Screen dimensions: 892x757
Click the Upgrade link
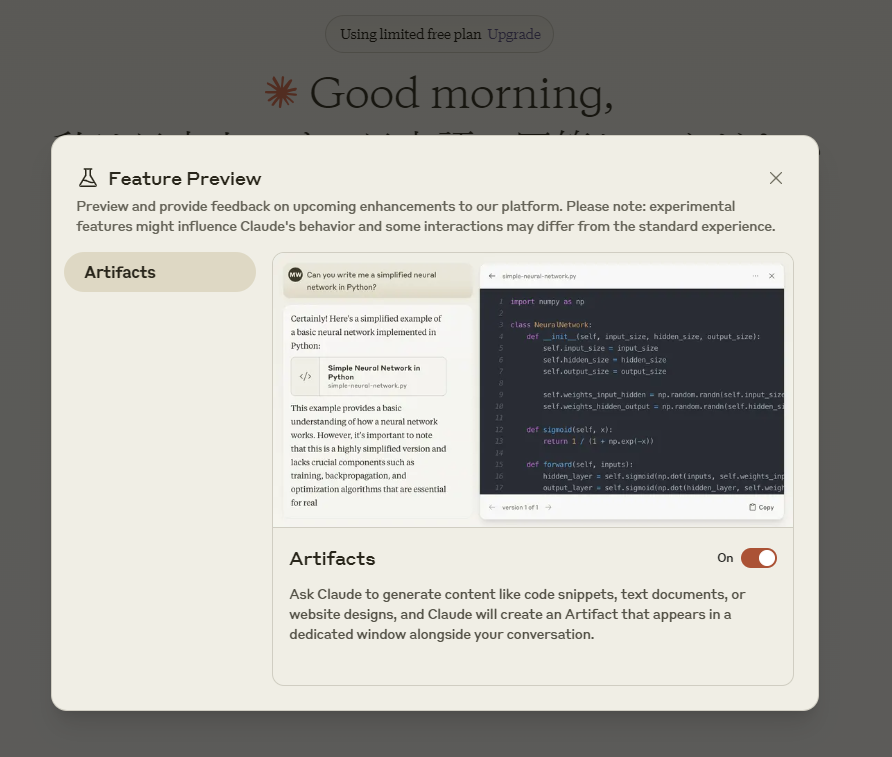[514, 34]
